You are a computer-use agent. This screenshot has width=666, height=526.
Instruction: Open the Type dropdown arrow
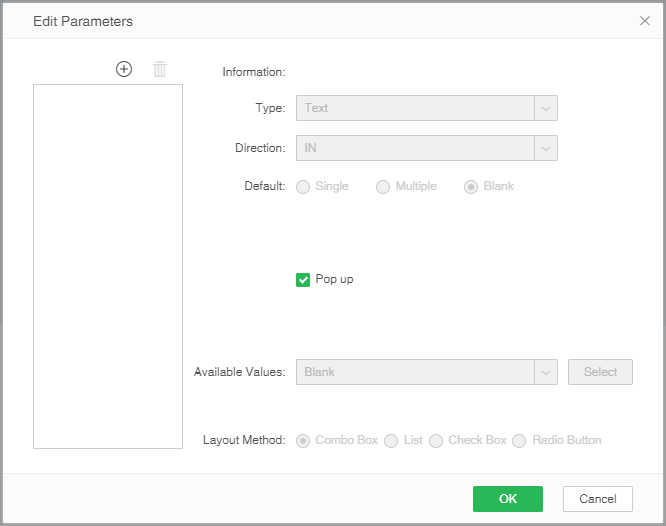(546, 108)
